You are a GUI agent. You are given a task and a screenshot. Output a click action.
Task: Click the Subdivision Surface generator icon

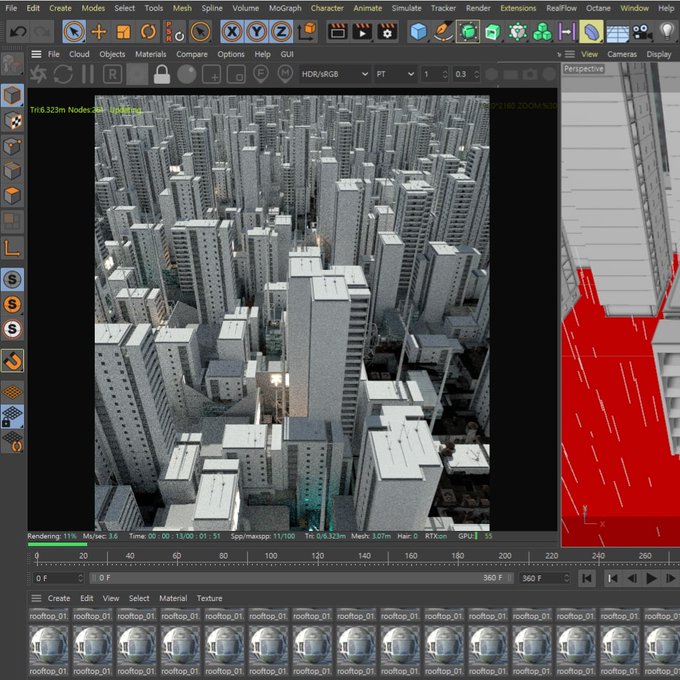pyautogui.click(x=468, y=32)
